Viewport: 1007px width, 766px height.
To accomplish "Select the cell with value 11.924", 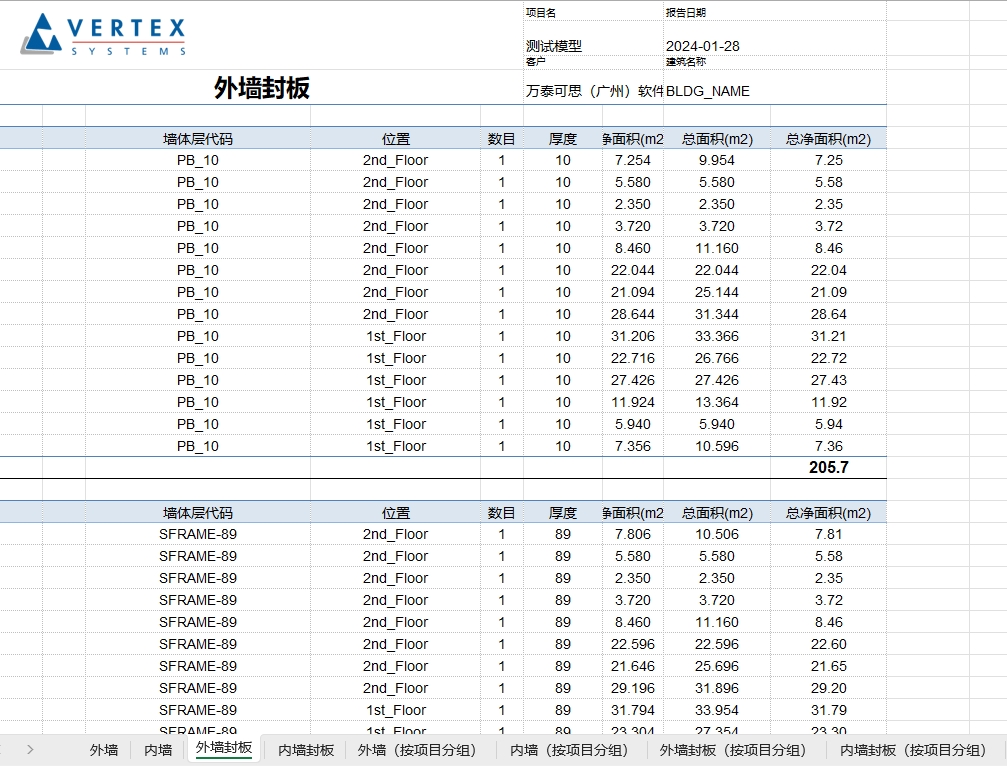I will 633,402.
